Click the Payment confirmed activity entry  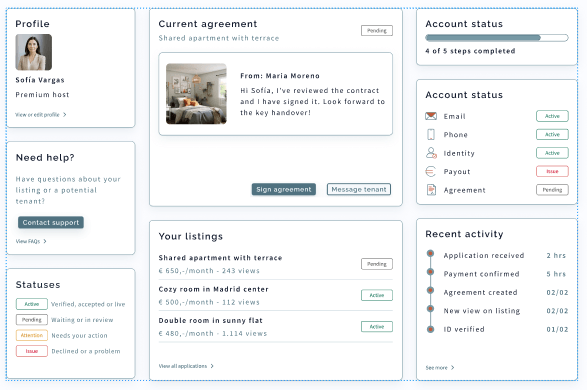coord(497,274)
